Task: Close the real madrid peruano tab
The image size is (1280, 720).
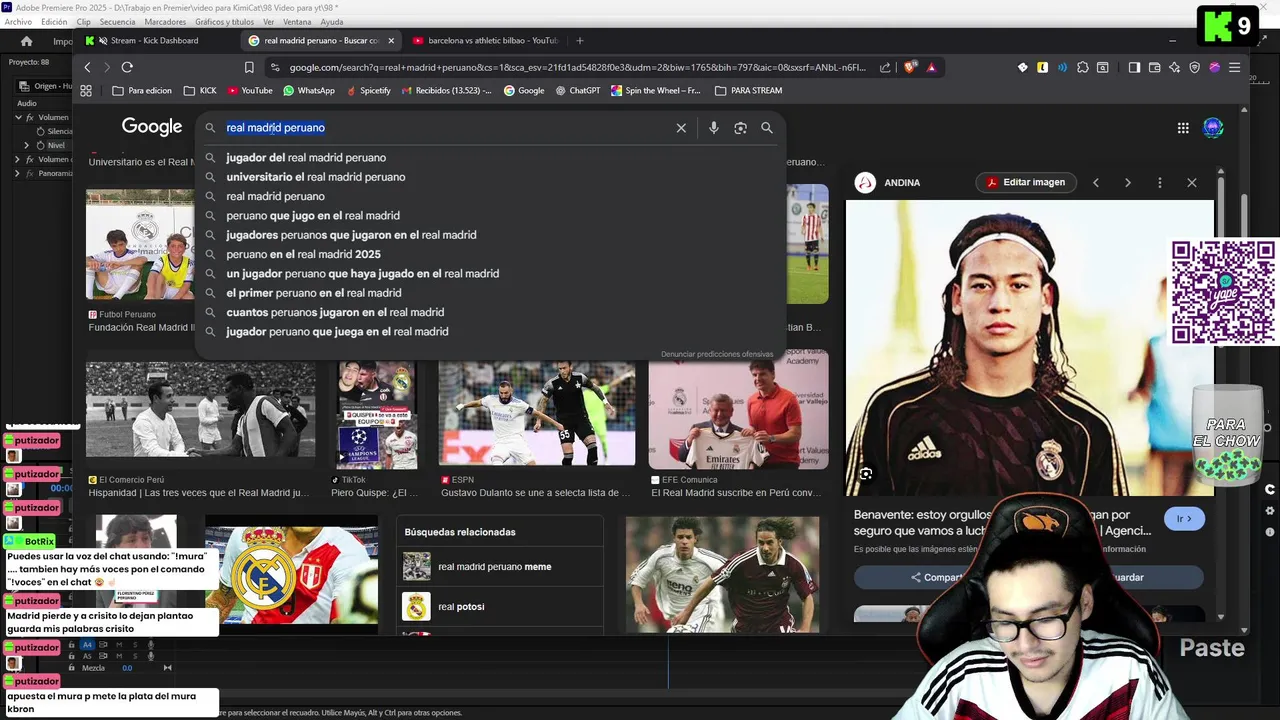Action: coord(391,41)
